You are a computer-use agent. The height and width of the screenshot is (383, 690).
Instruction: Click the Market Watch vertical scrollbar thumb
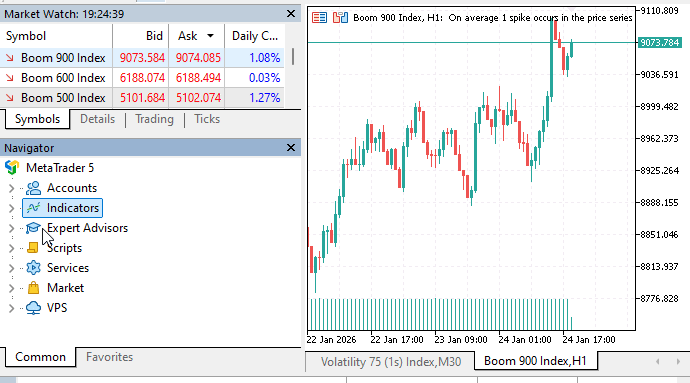click(x=293, y=56)
